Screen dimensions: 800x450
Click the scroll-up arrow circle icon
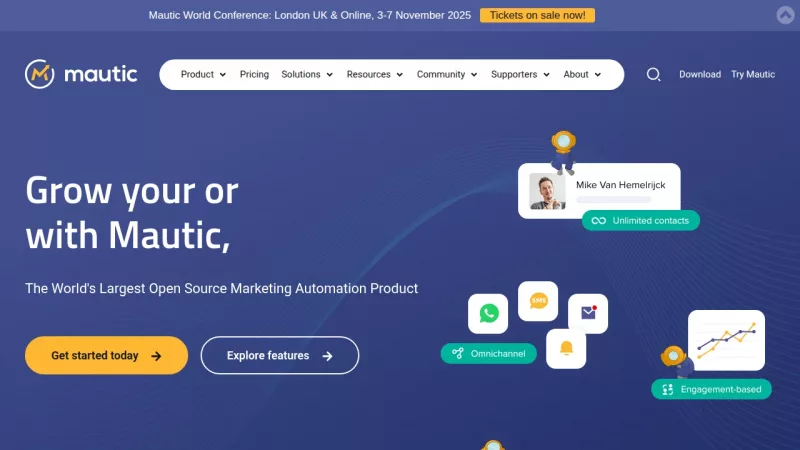coord(785,15)
